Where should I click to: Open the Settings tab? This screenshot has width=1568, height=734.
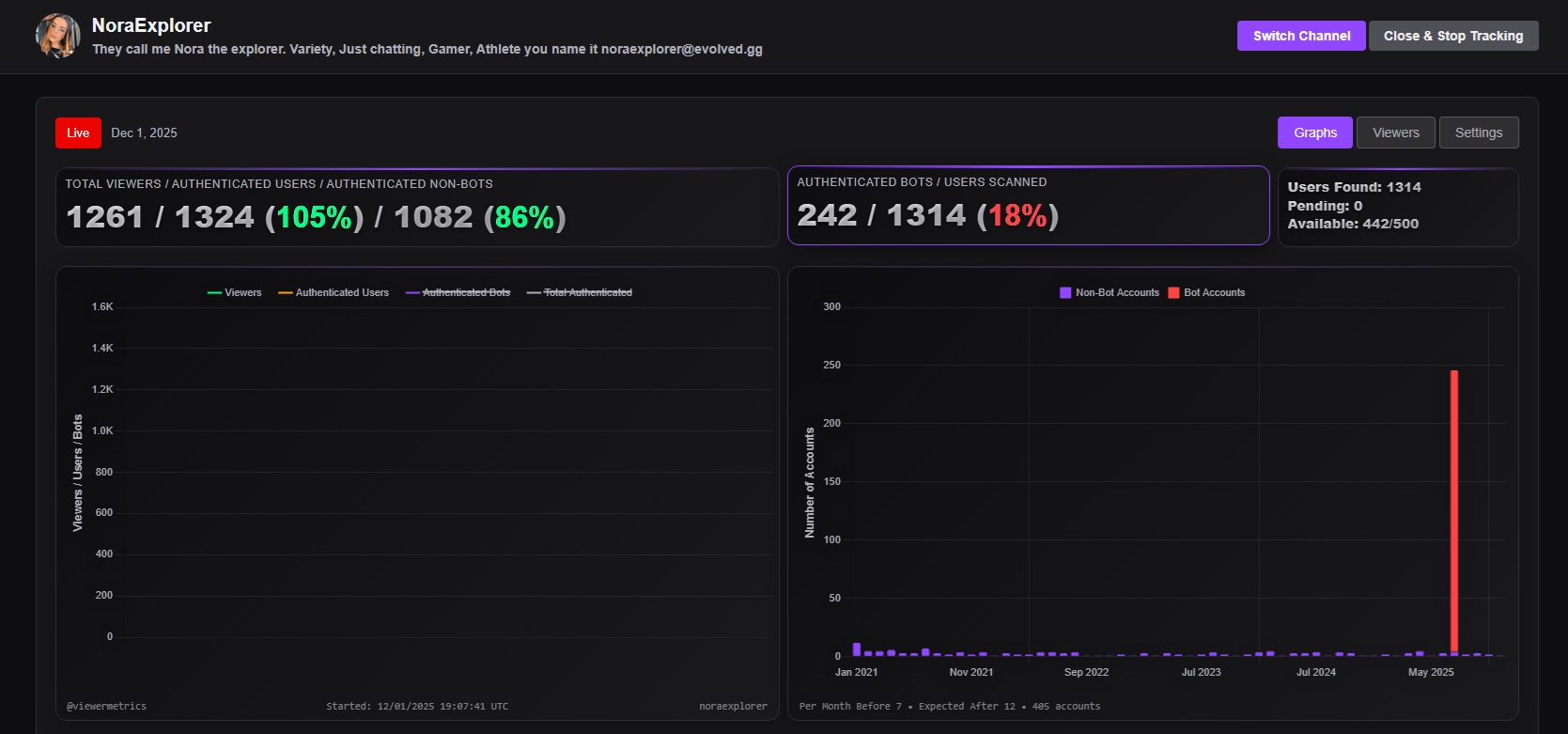click(x=1479, y=133)
